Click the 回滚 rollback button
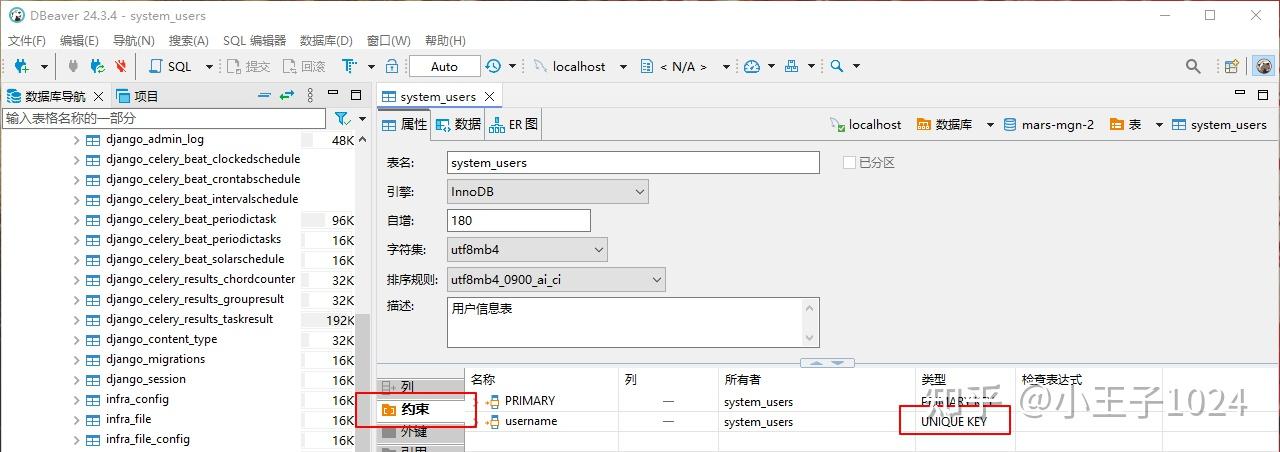 pyautogui.click(x=304, y=66)
